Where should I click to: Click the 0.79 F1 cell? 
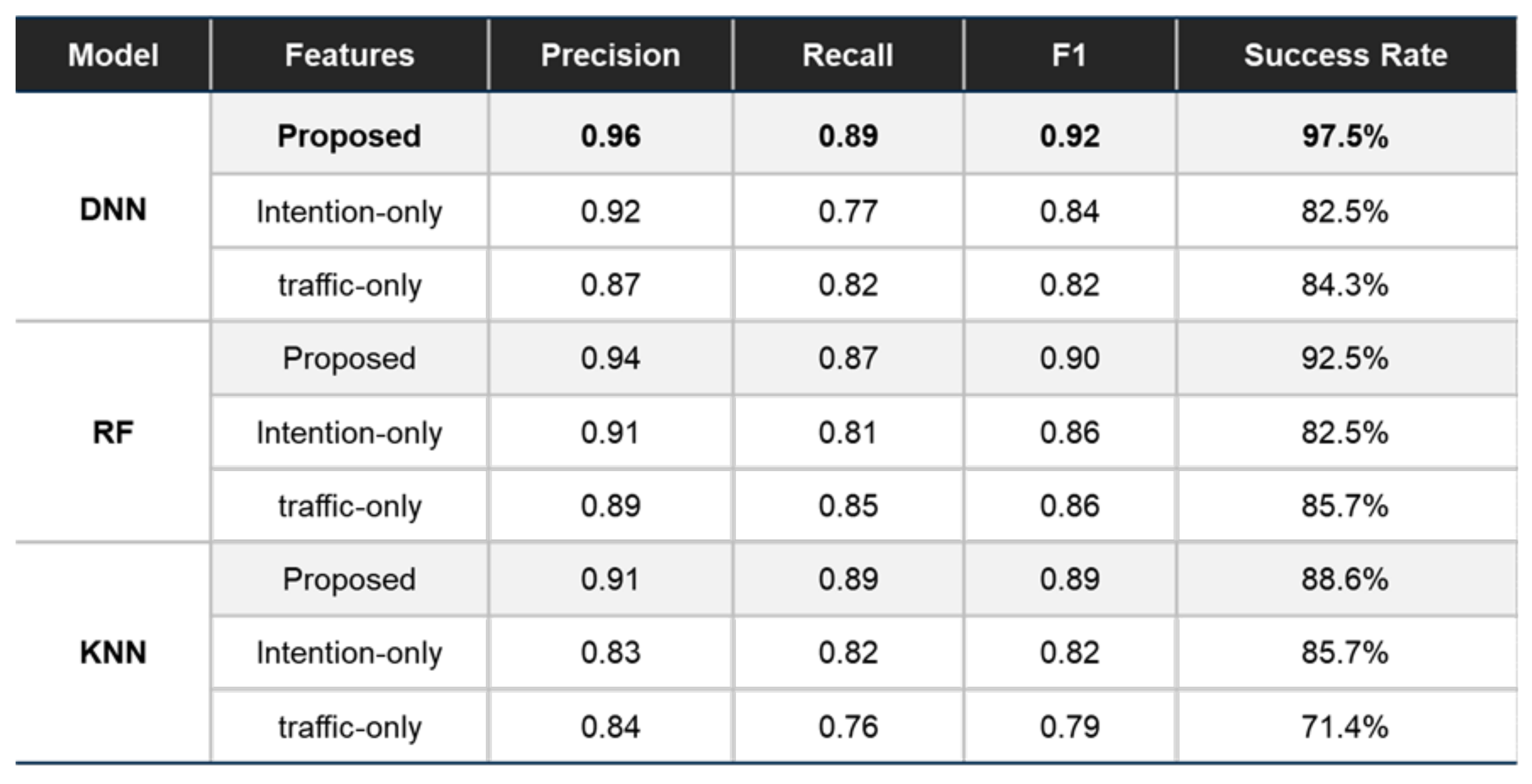[1069, 726]
